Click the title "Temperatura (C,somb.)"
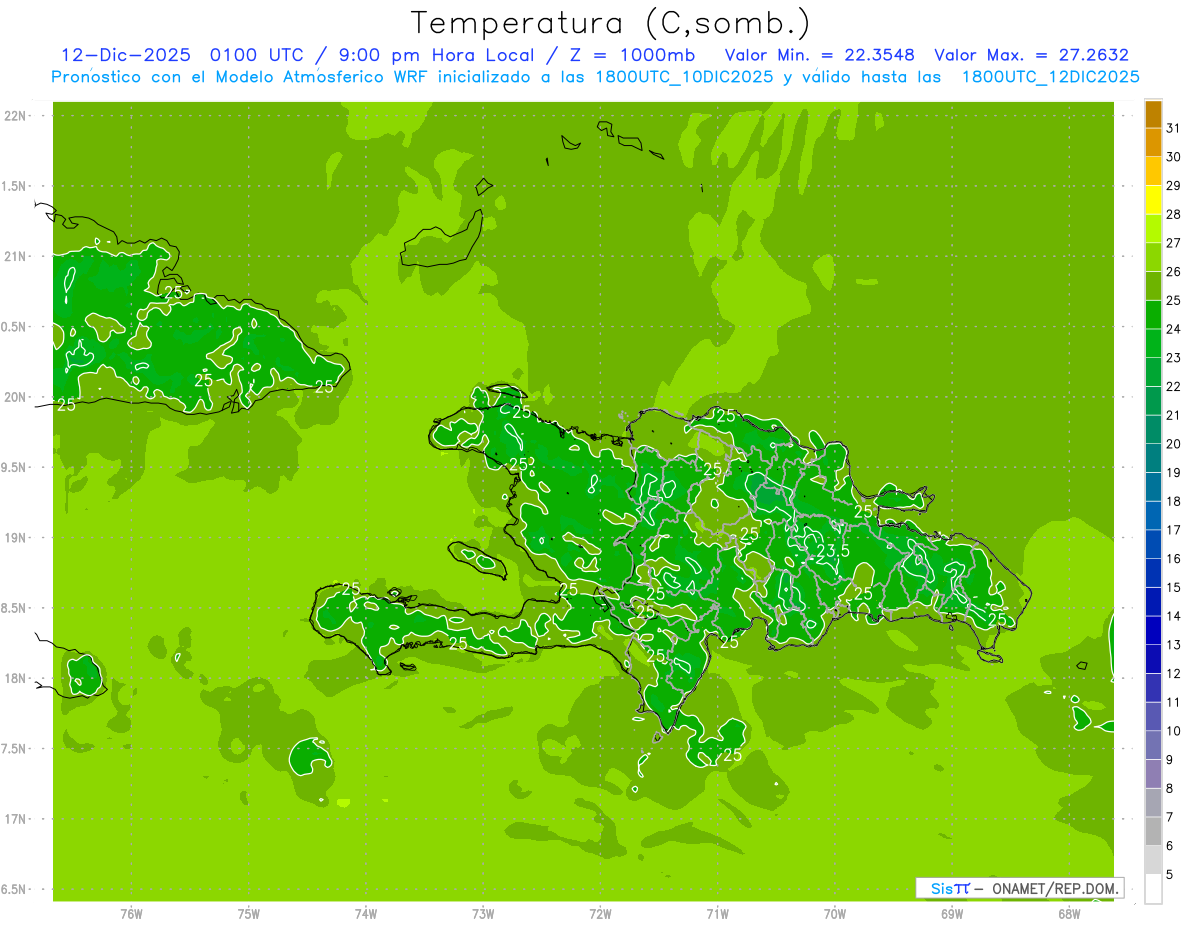 click(x=611, y=23)
